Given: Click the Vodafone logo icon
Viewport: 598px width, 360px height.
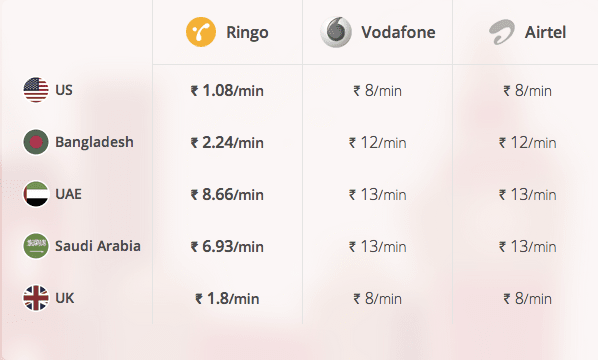Looking at the screenshot, I should click(x=336, y=32).
